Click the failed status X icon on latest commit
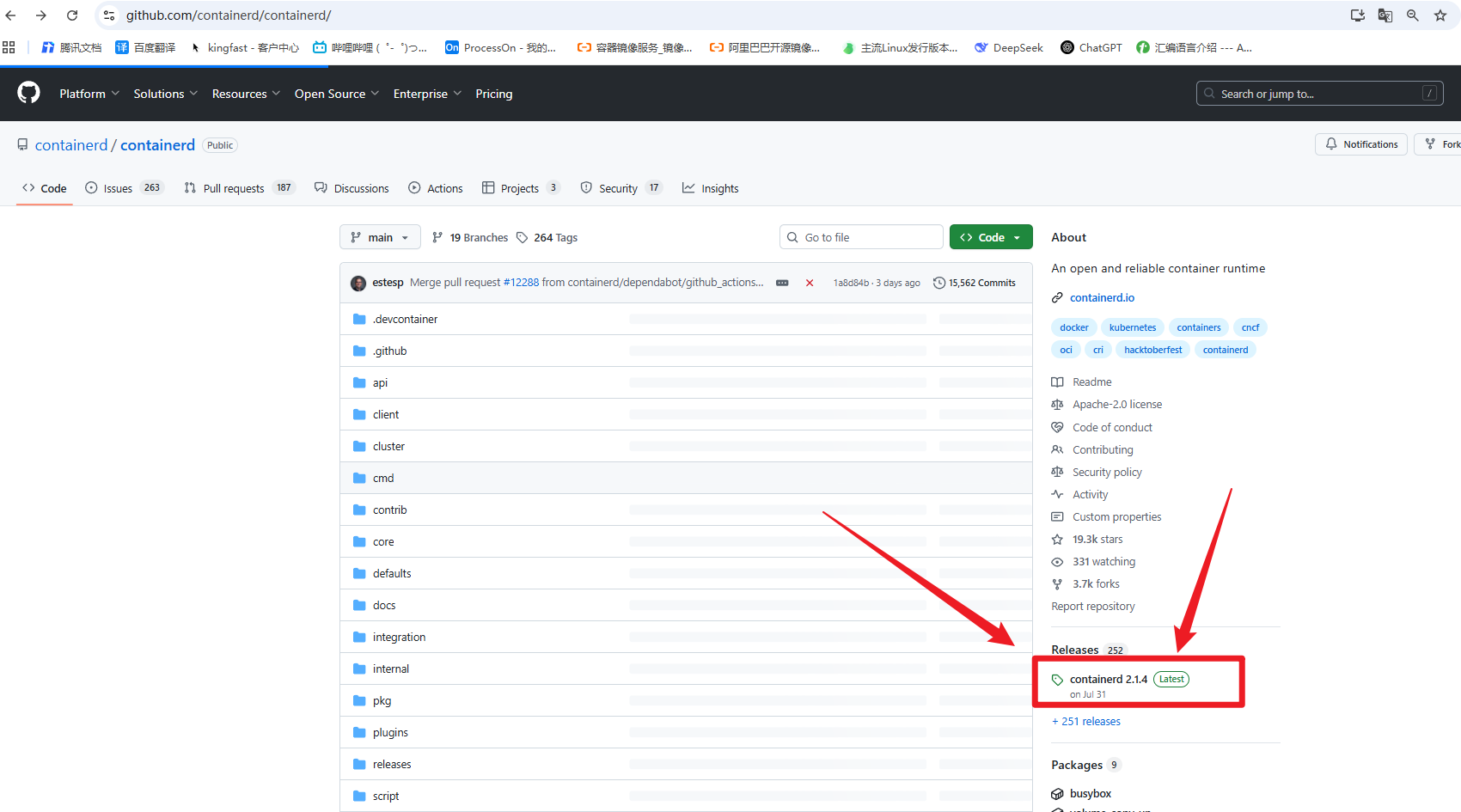Image resolution: width=1461 pixels, height=812 pixels. pos(810,283)
